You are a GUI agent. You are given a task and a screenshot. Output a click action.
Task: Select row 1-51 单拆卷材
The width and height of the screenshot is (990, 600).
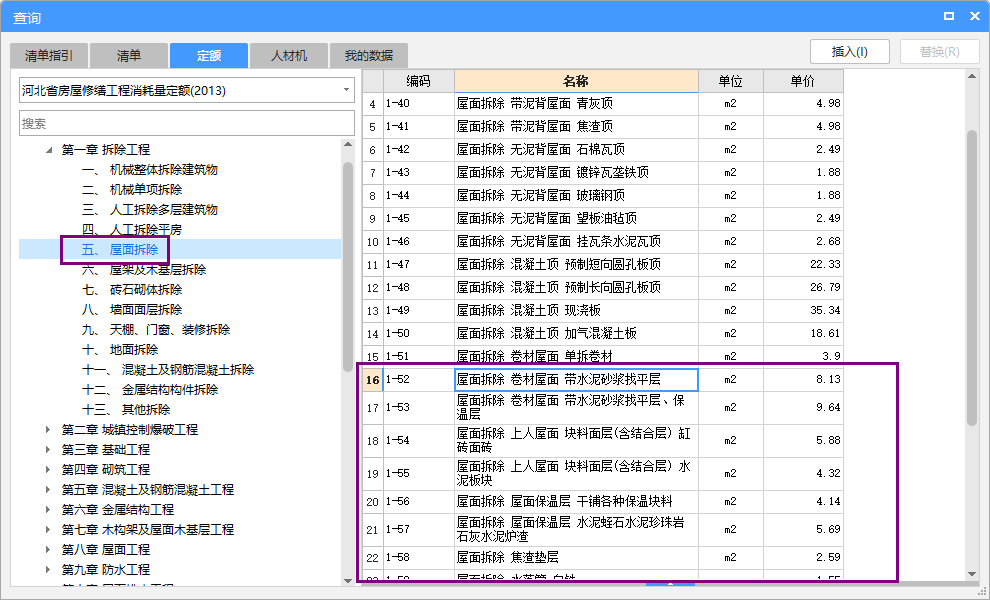(603, 356)
